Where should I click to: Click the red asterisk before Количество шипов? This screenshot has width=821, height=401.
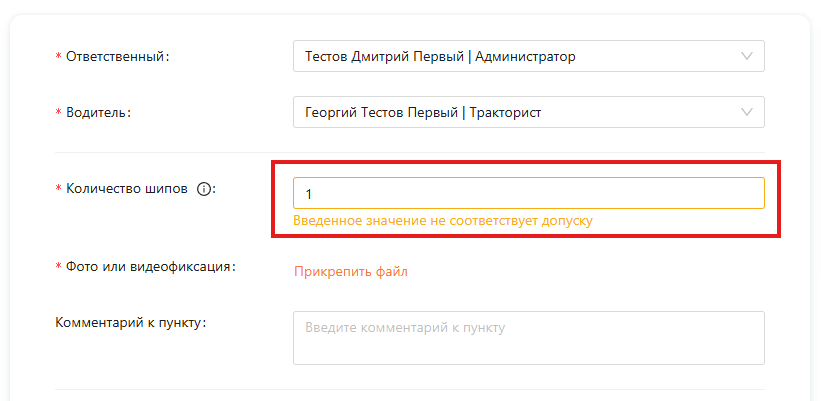tap(58, 189)
